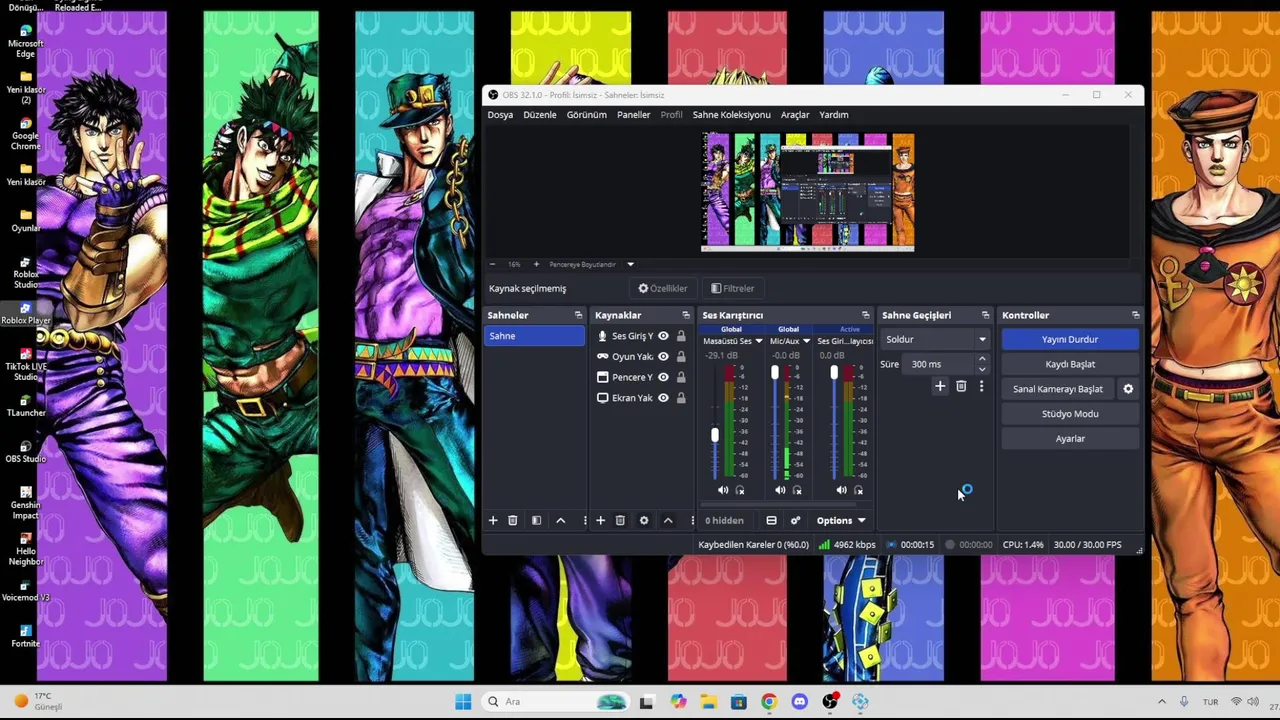Image resolution: width=1280 pixels, height=720 pixels.
Task: Pop out the Kaynaklar dock panel
Action: pos(686,315)
